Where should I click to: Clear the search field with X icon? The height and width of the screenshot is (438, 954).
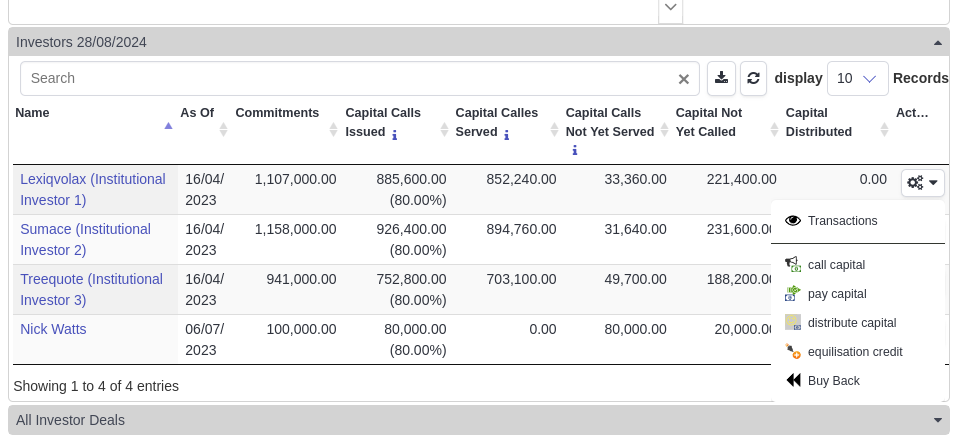click(x=684, y=79)
